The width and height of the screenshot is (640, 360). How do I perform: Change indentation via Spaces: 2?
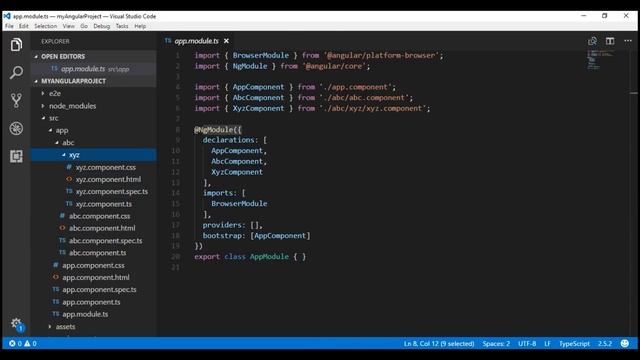tap(496, 344)
